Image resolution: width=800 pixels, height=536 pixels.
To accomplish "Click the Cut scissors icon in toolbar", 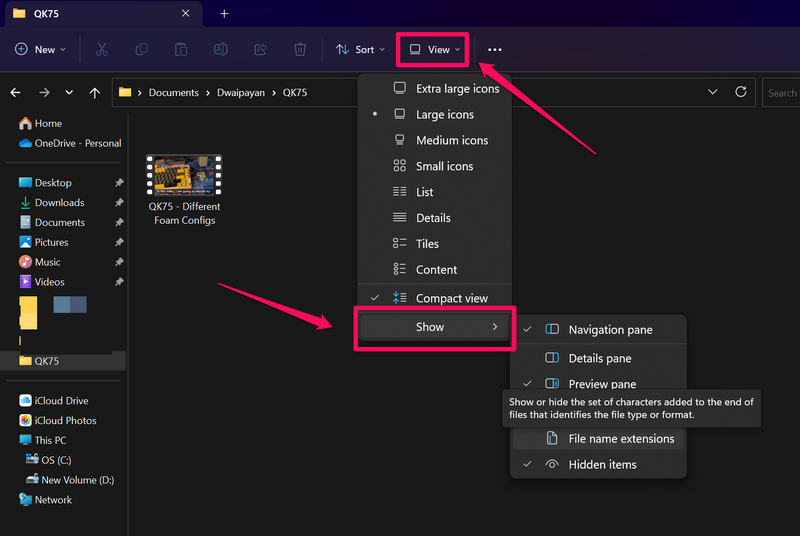I will (x=102, y=49).
